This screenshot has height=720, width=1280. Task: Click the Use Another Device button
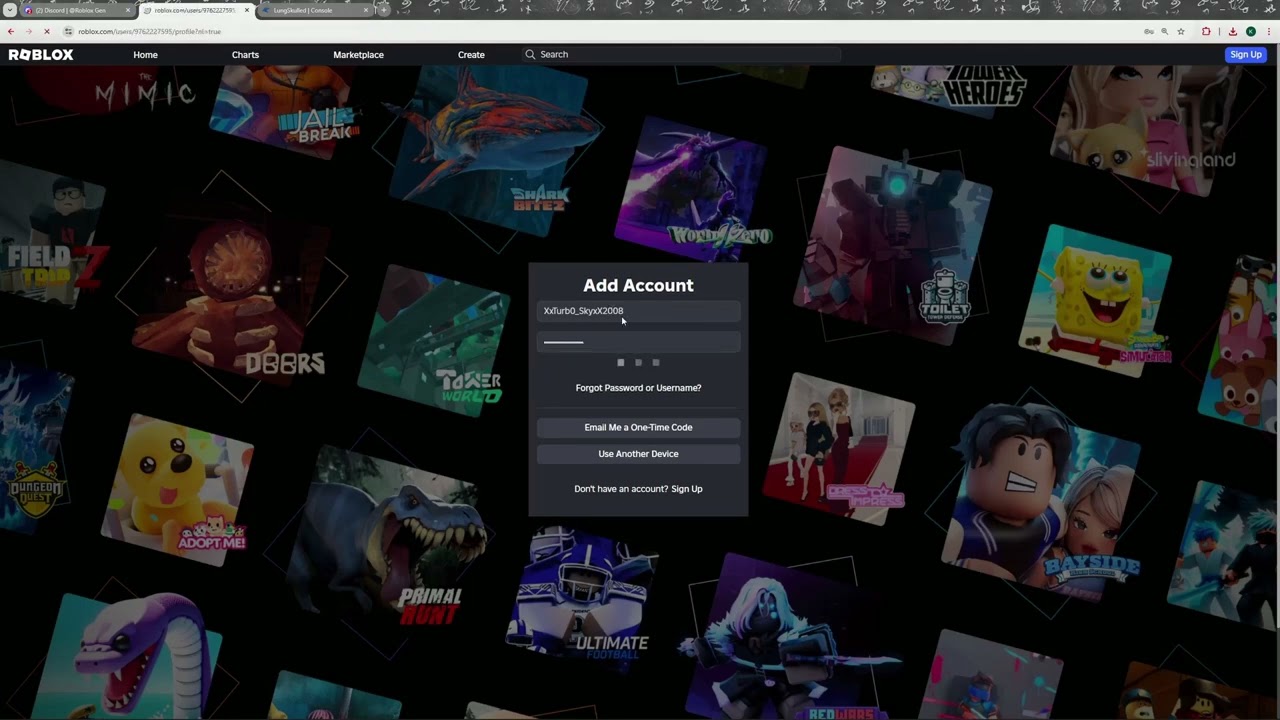tap(638, 454)
